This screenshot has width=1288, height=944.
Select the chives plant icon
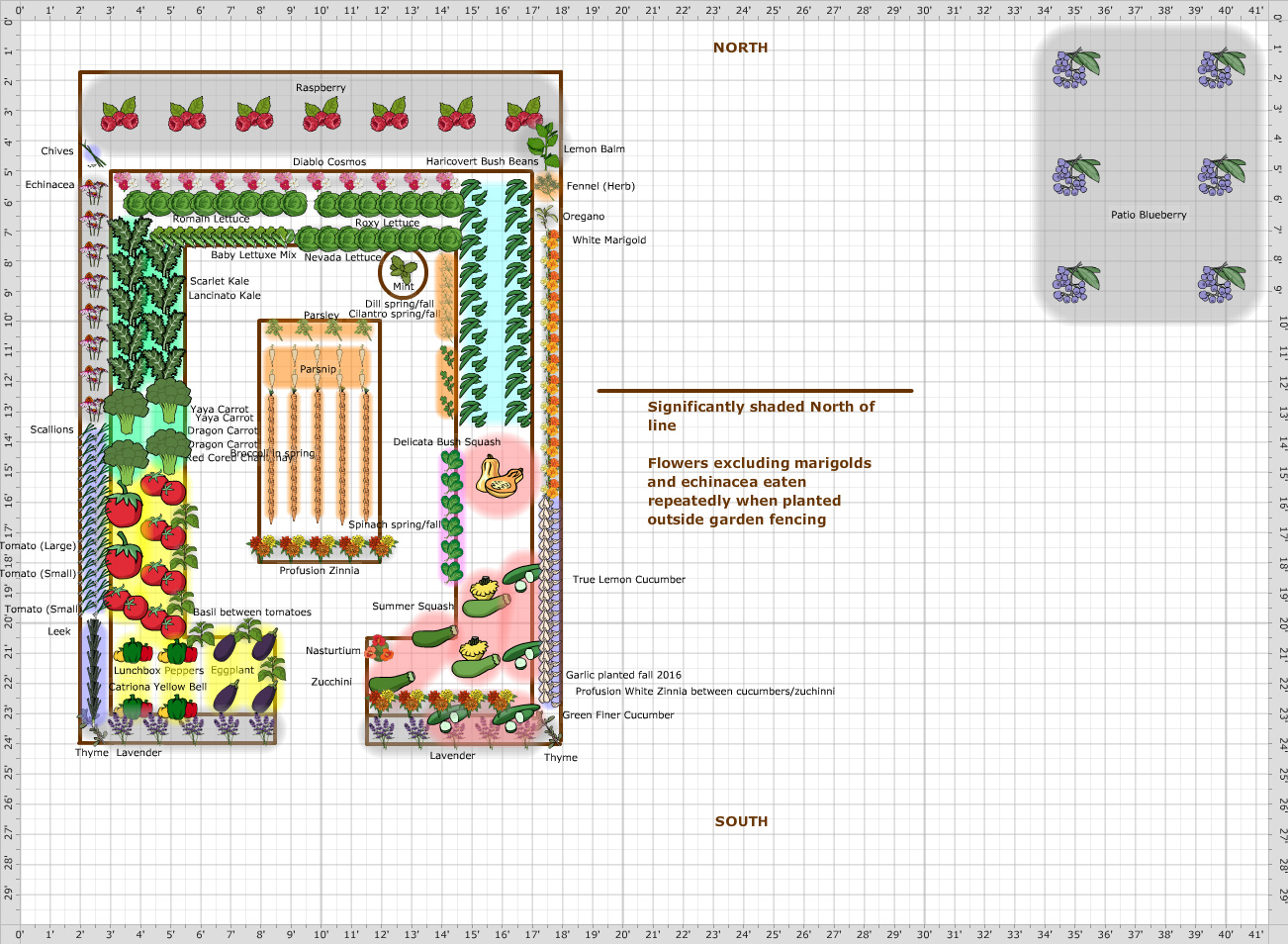93,153
